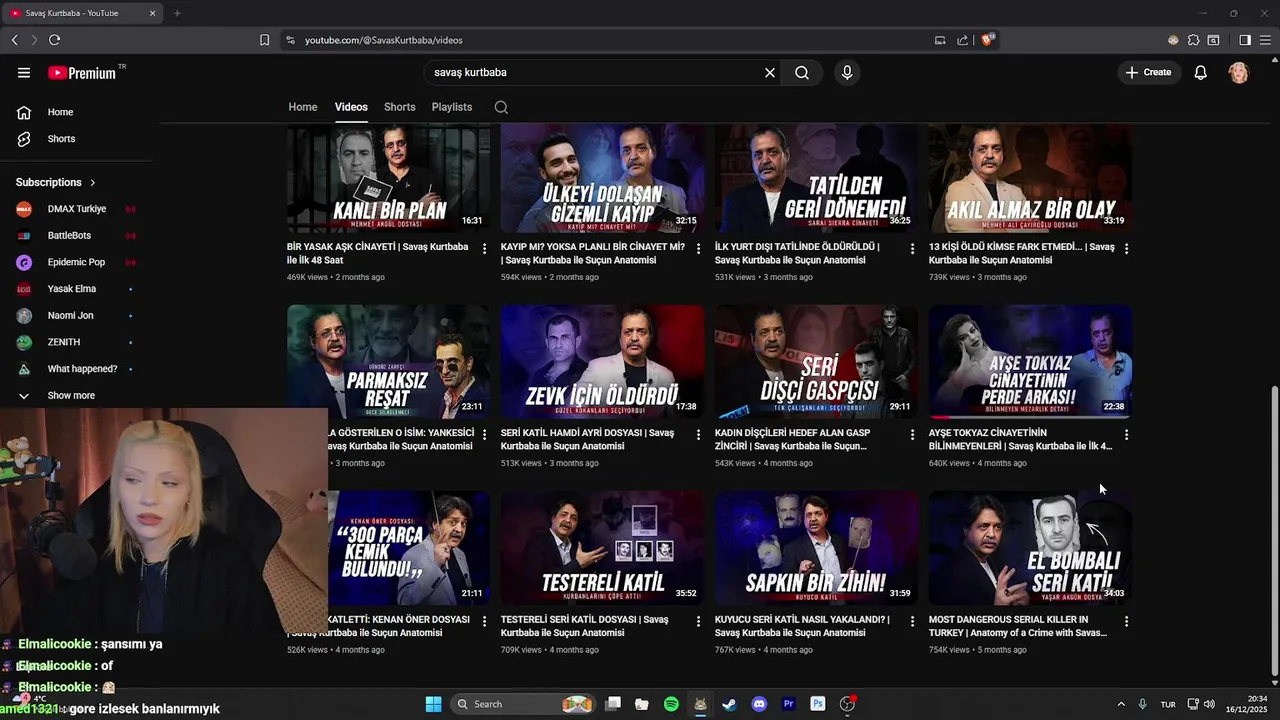The width and height of the screenshot is (1280, 720).
Task: Open video title KAYIP MI? YOKSA PLANLI
Action: tap(593, 253)
